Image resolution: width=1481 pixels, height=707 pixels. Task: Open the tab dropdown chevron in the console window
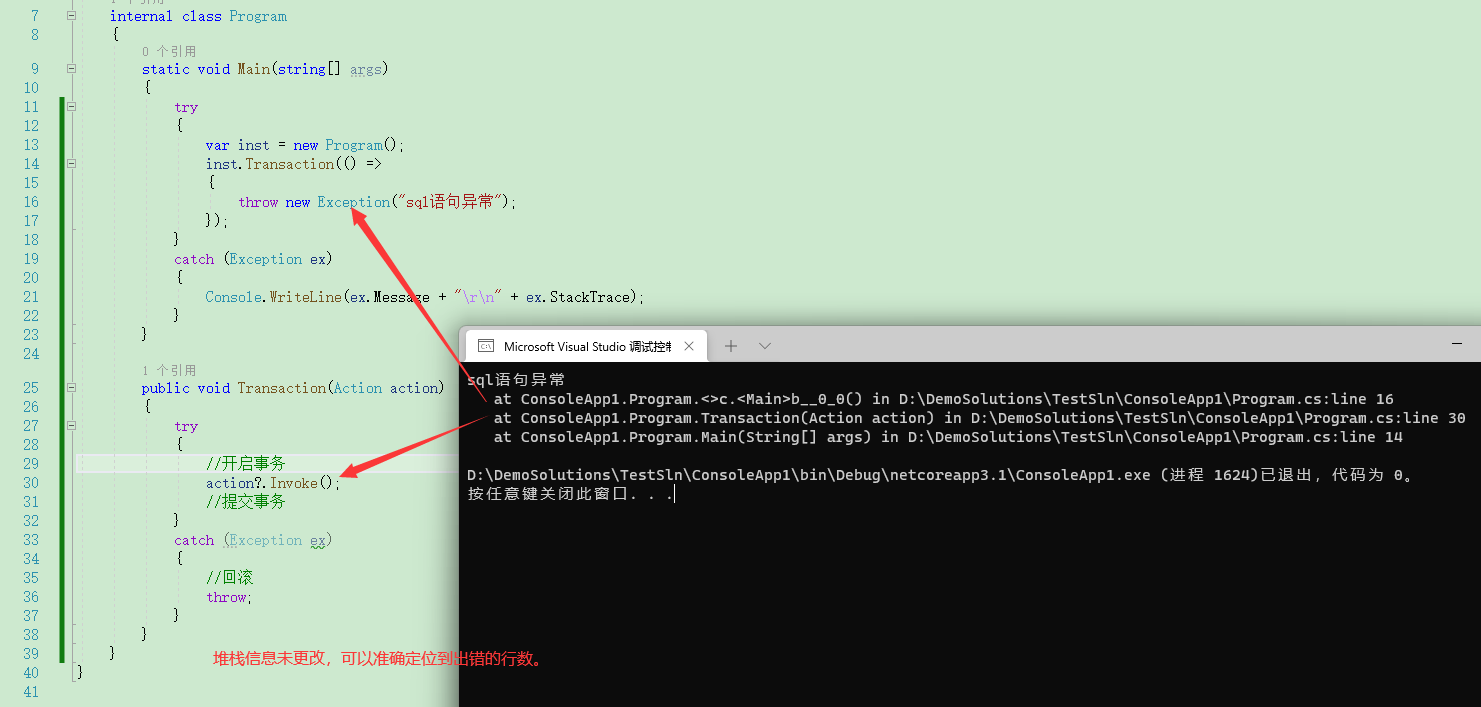click(x=765, y=346)
